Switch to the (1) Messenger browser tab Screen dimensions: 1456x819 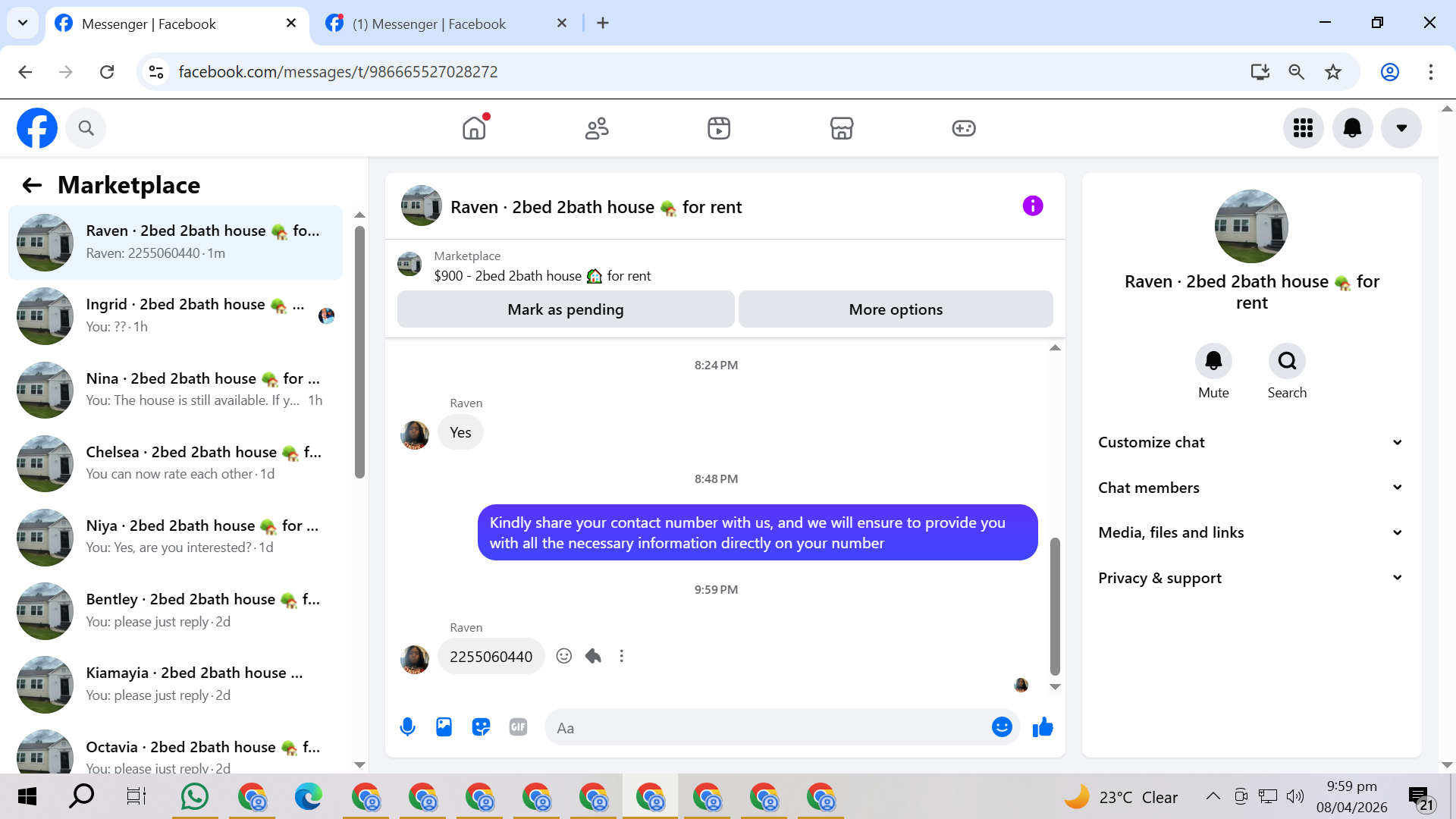tap(428, 24)
